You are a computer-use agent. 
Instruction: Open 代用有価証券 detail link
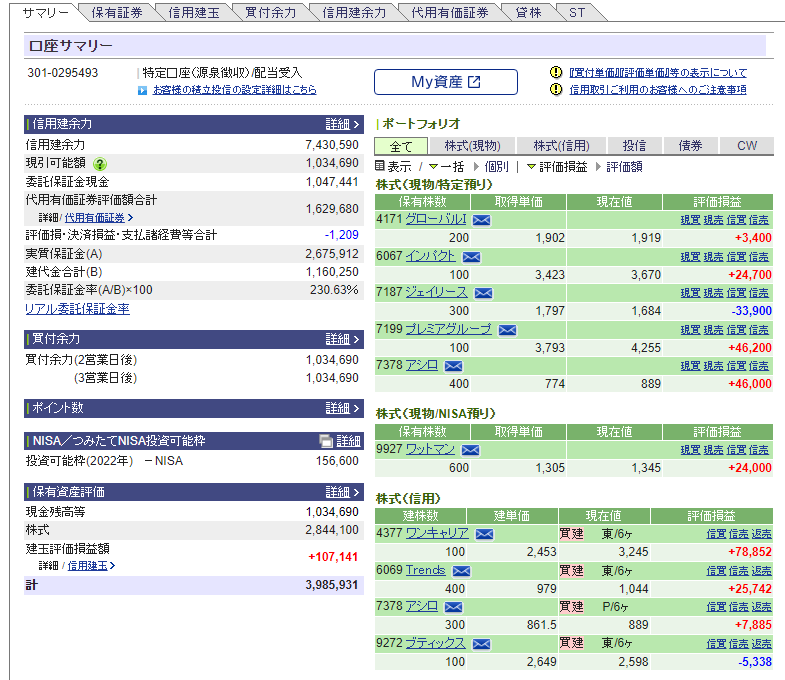(x=95, y=218)
